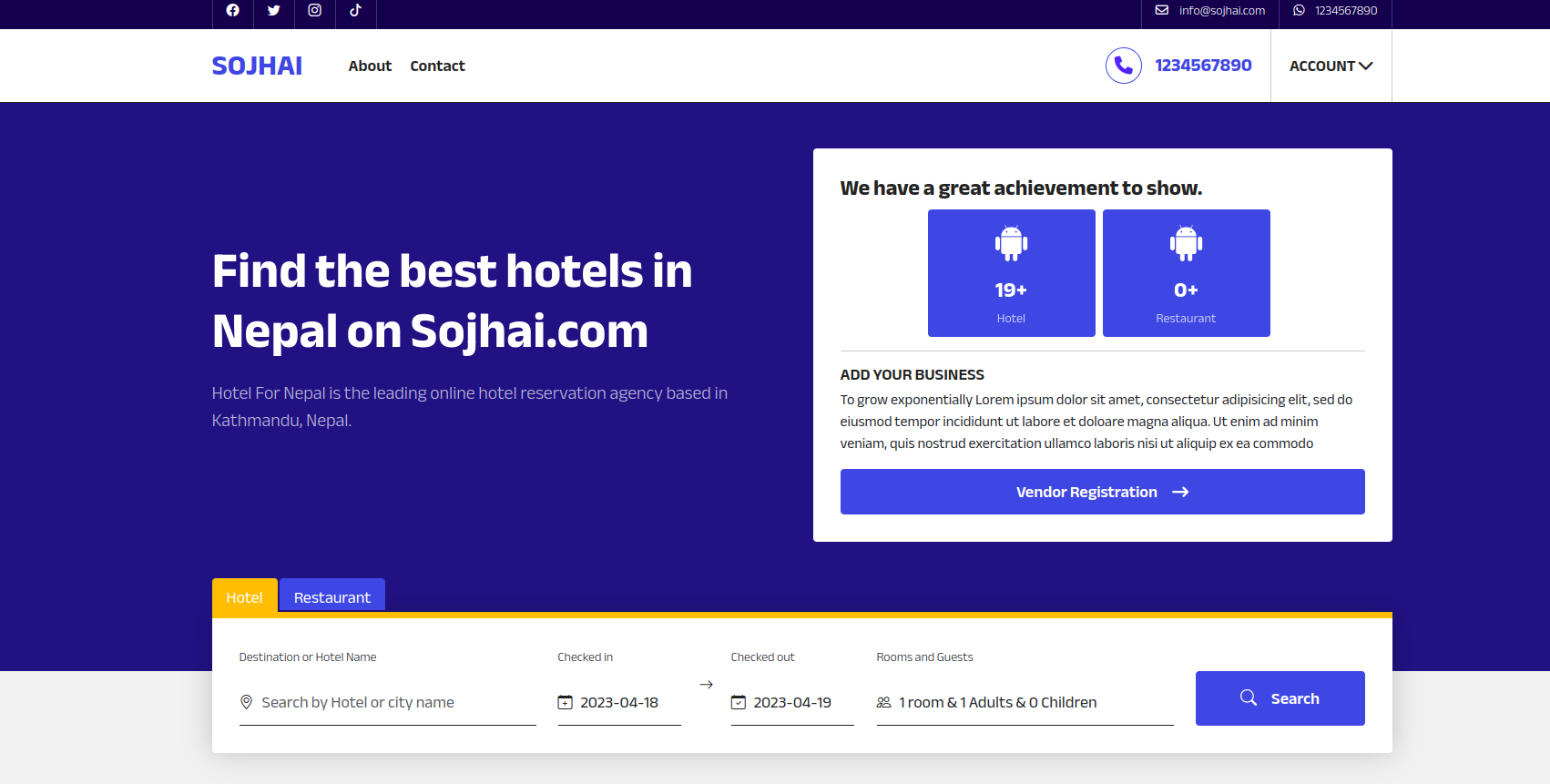Focus the hotel or city name field

coord(396,702)
